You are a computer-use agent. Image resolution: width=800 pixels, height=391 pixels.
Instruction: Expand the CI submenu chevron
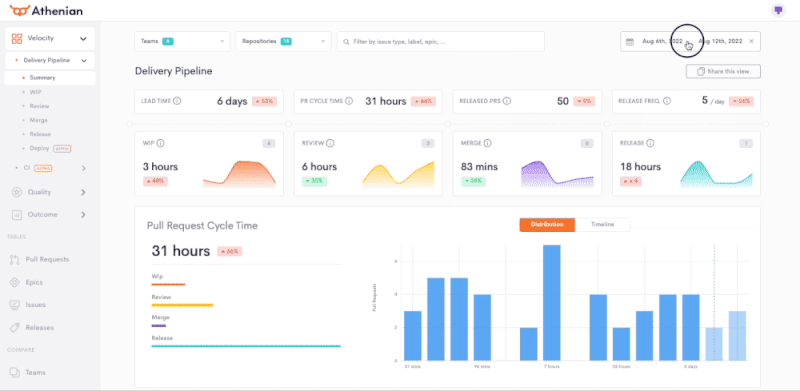pyautogui.click(x=83, y=168)
